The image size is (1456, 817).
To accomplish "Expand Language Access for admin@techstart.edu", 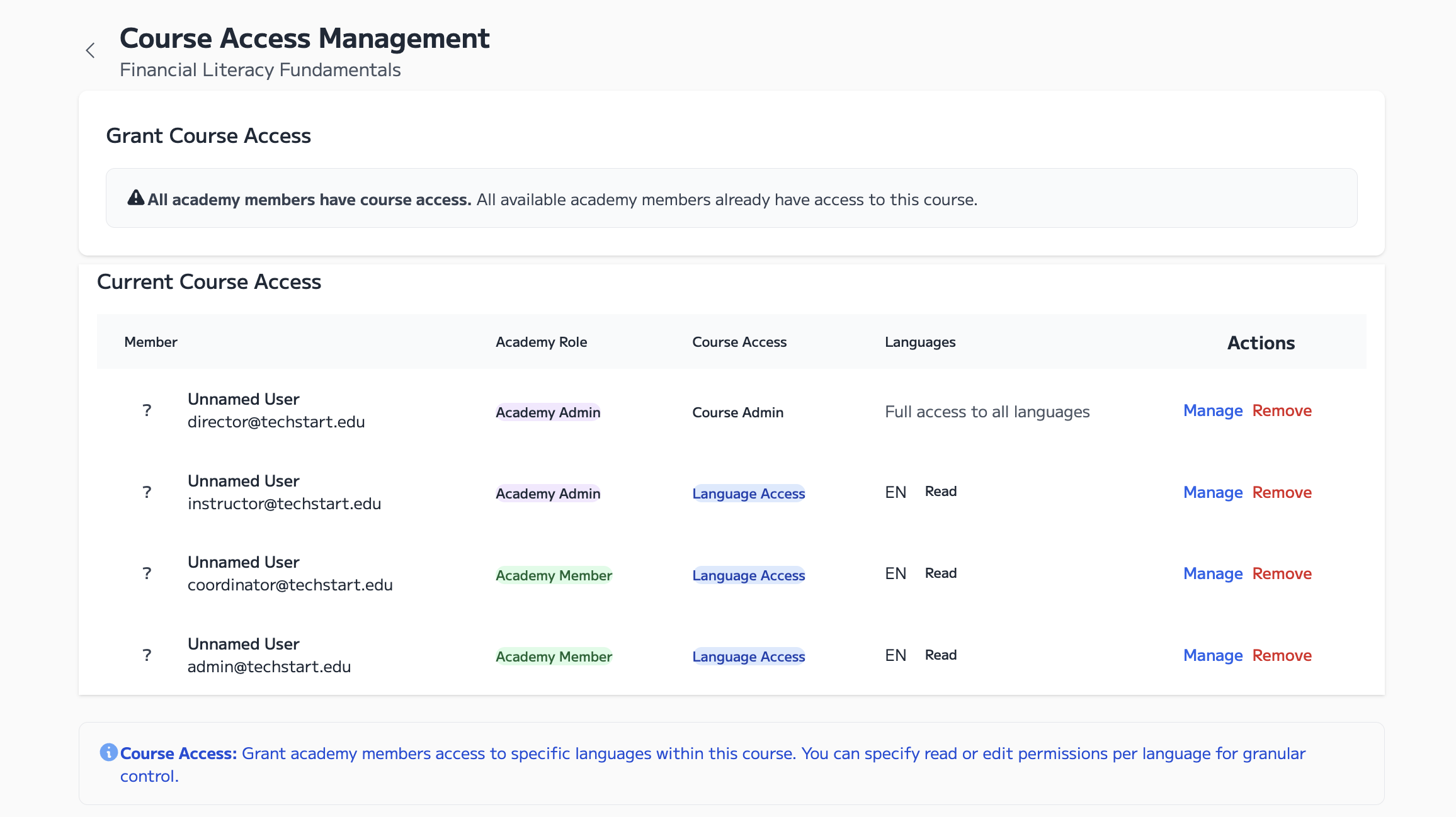I will point(748,656).
